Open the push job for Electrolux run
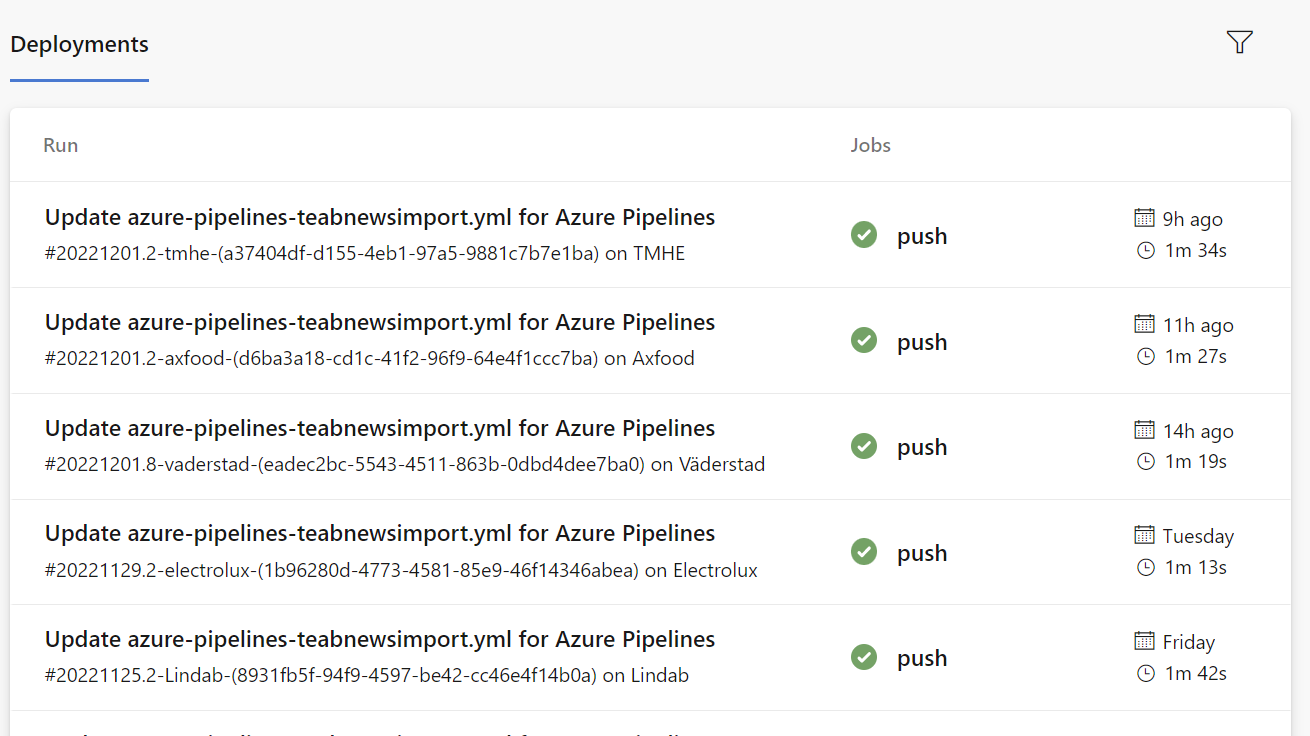Image resolution: width=1310 pixels, height=736 pixels. (922, 553)
